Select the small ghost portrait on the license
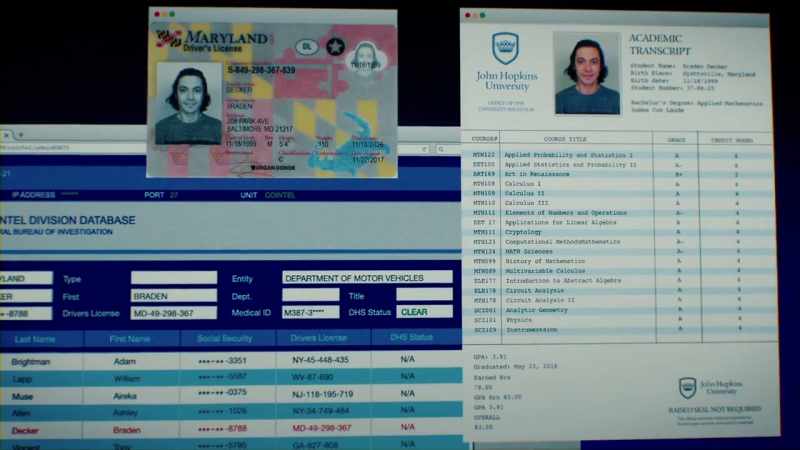This screenshot has width=800, height=450. (365, 58)
